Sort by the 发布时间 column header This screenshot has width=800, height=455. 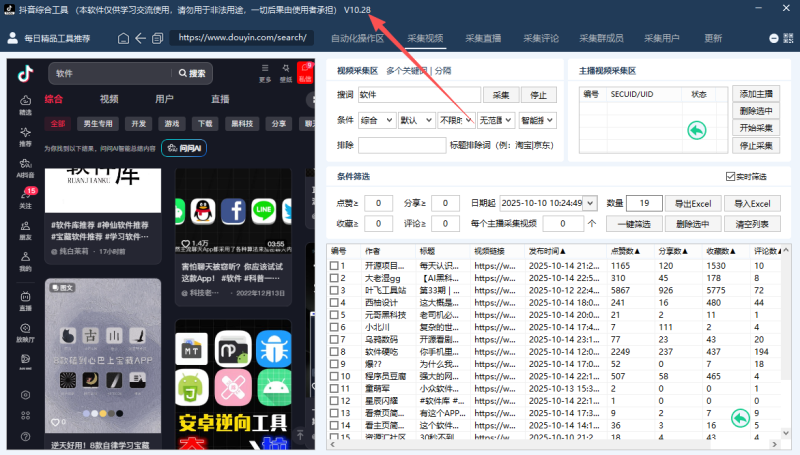pyautogui.click(x=547, y=251)
